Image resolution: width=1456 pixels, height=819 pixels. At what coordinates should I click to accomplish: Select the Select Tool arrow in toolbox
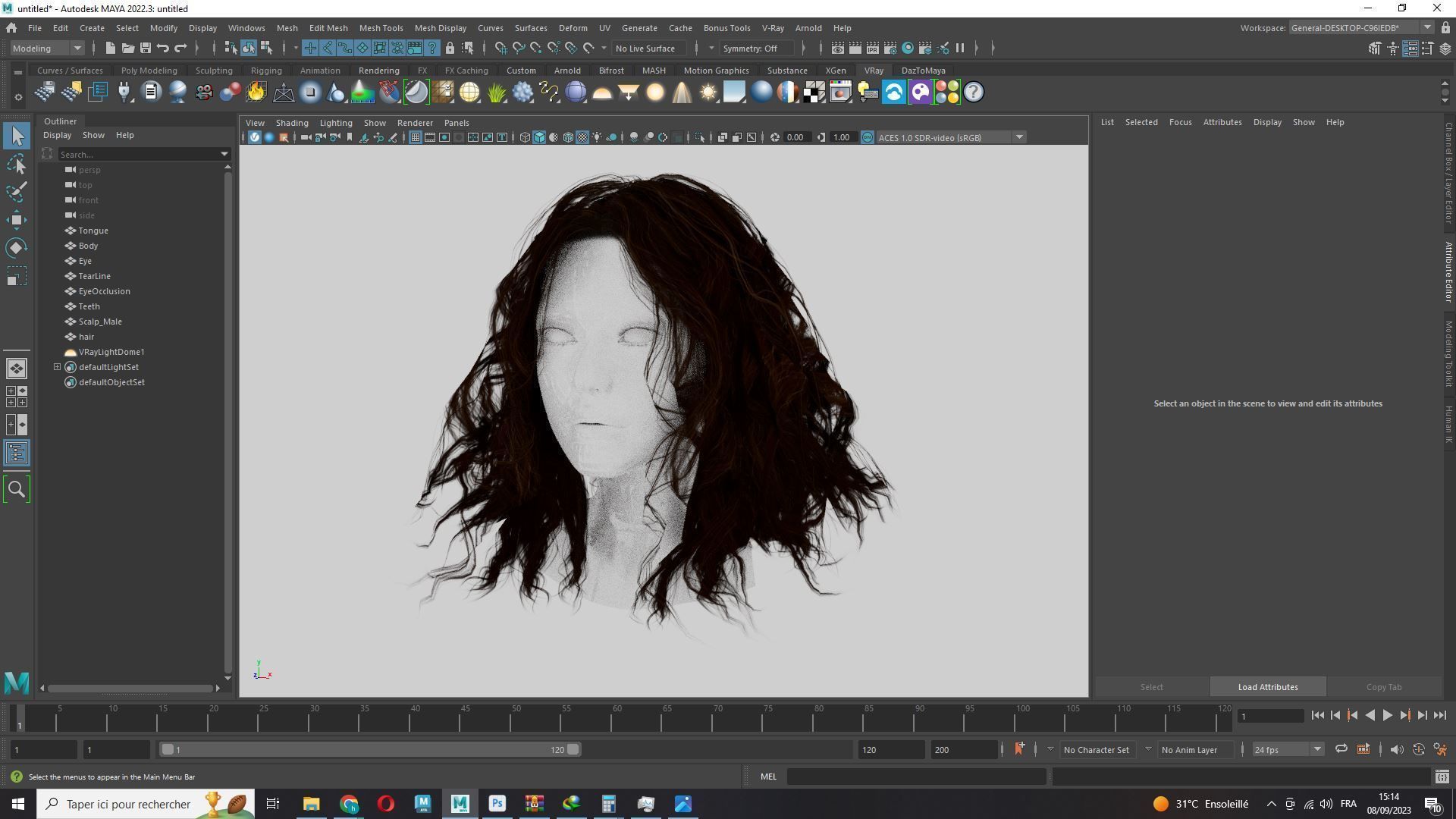(17, 136)
